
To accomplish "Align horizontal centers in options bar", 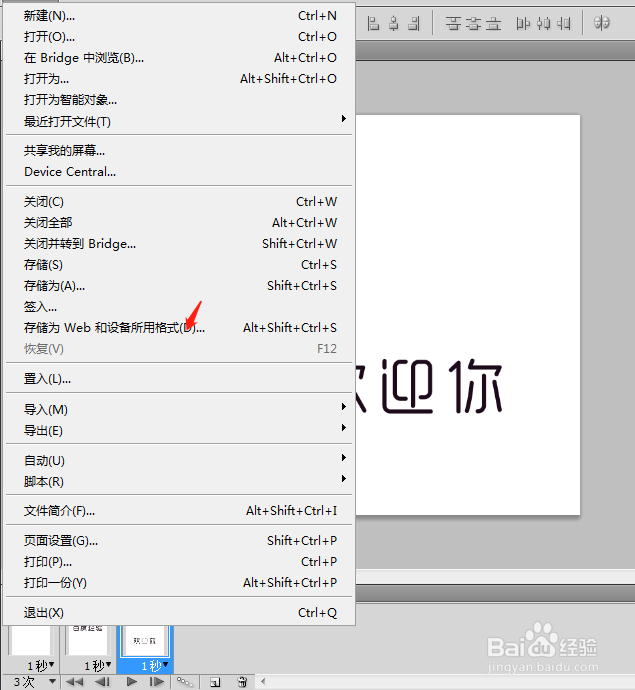I will [394, 23].
